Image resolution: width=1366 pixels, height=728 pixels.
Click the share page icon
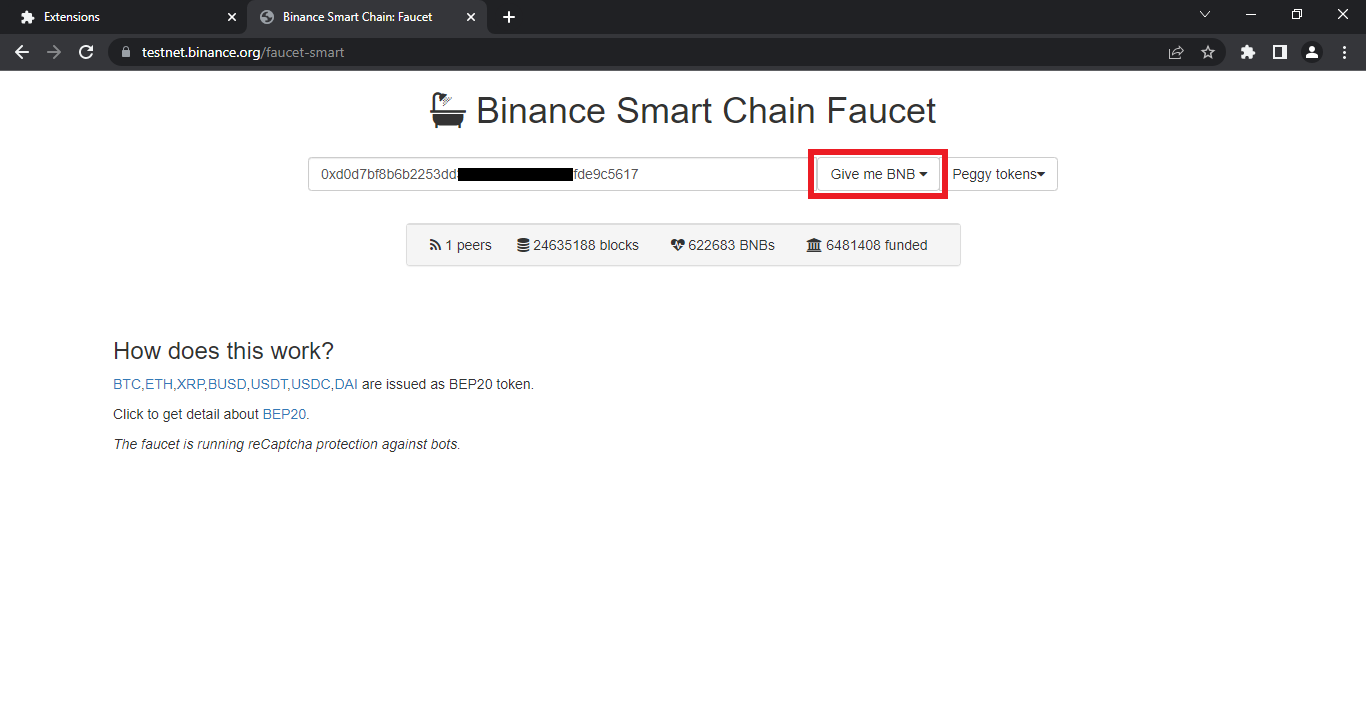(x=1176, y=52)
